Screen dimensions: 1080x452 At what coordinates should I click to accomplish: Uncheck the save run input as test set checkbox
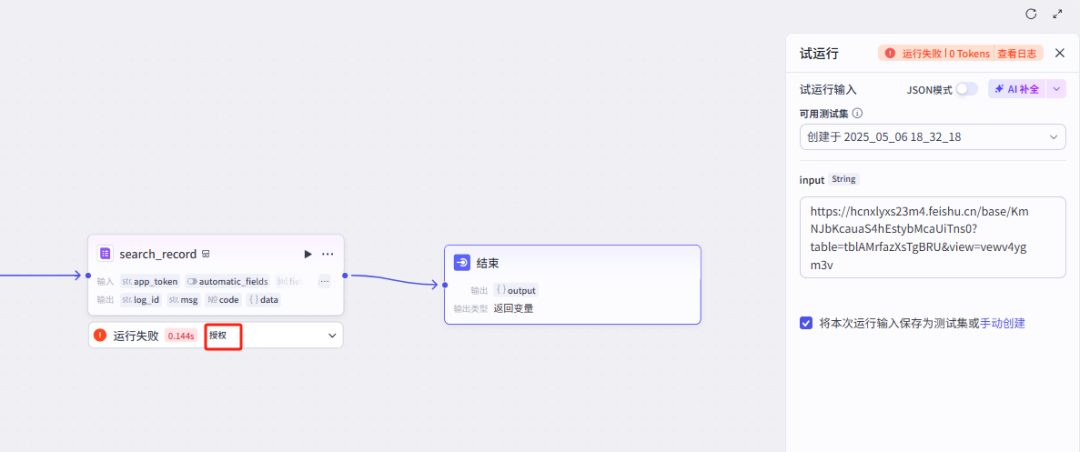pyautogui.click(x=807, y=323)
